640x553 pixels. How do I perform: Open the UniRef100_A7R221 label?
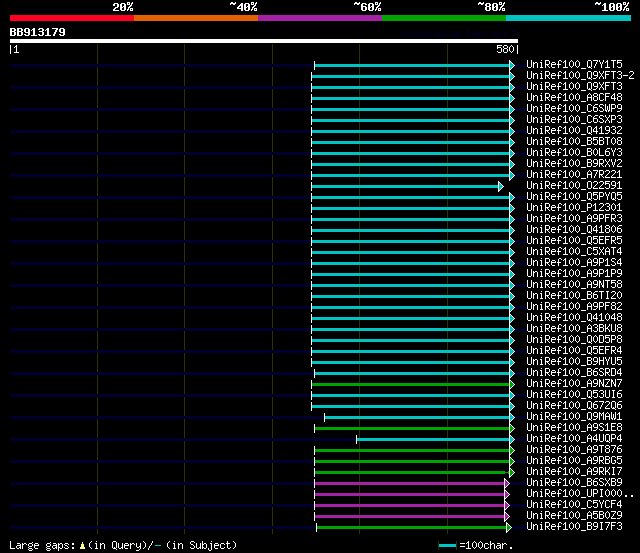click(x=574, y=175)
